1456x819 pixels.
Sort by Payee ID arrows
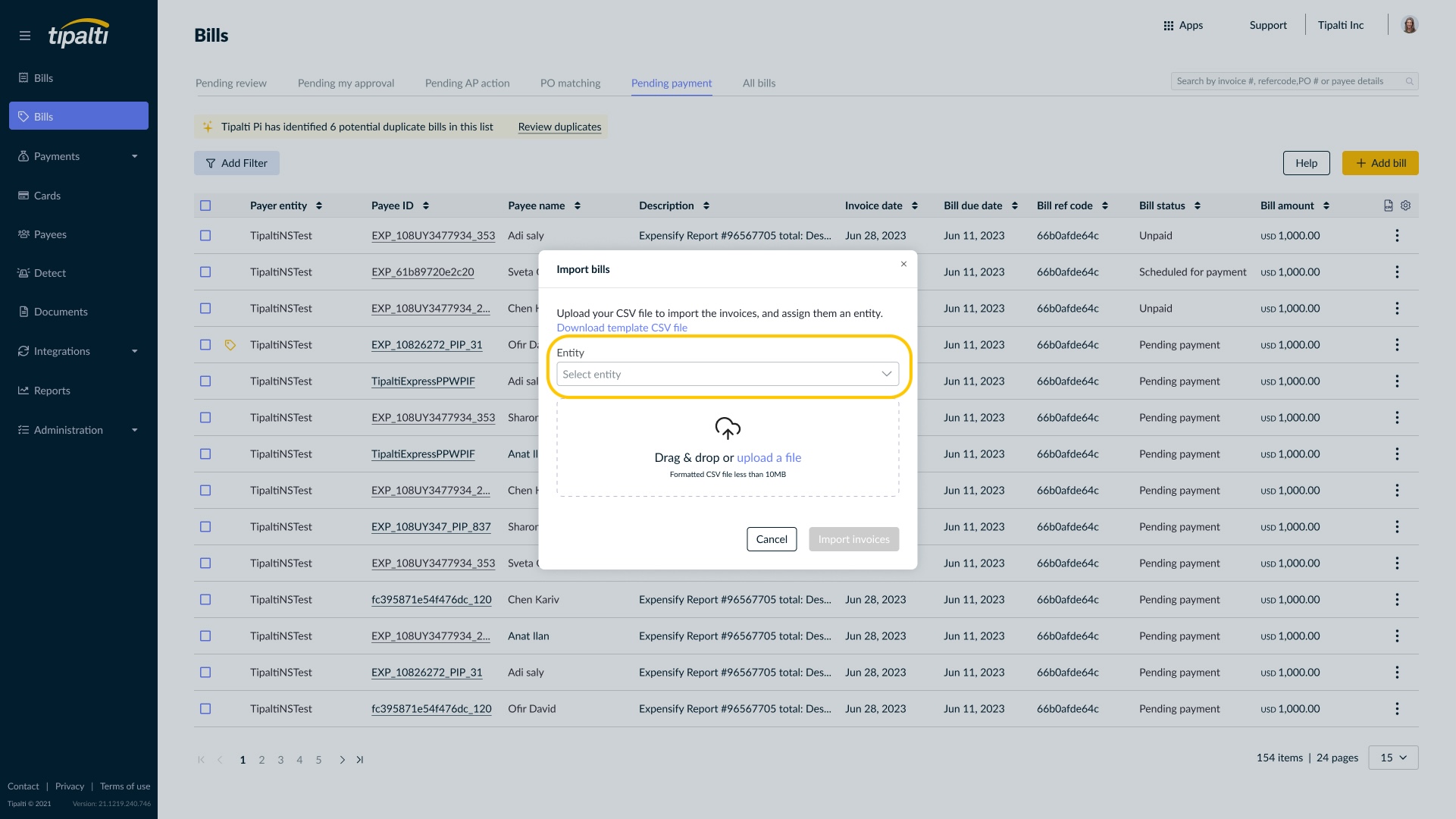(x=426, y=206)
